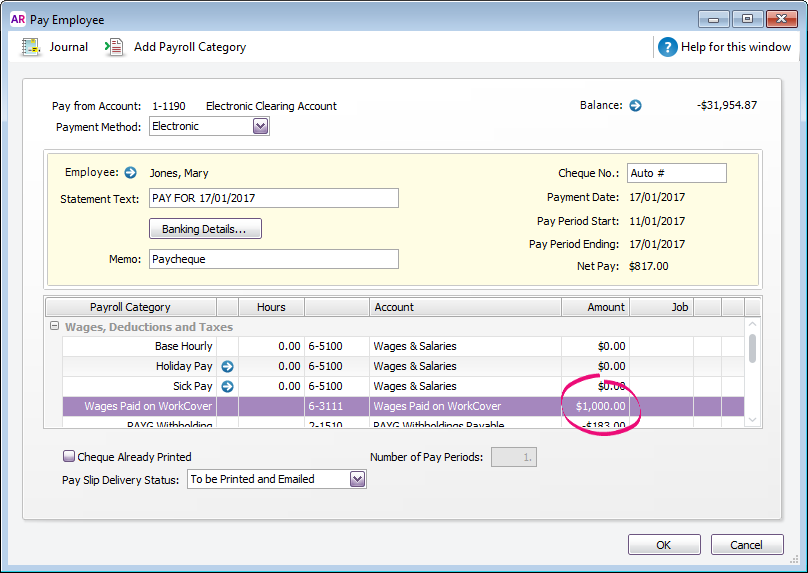
Task: Click the Employee zoom arrow
Action: coord(130,173)
